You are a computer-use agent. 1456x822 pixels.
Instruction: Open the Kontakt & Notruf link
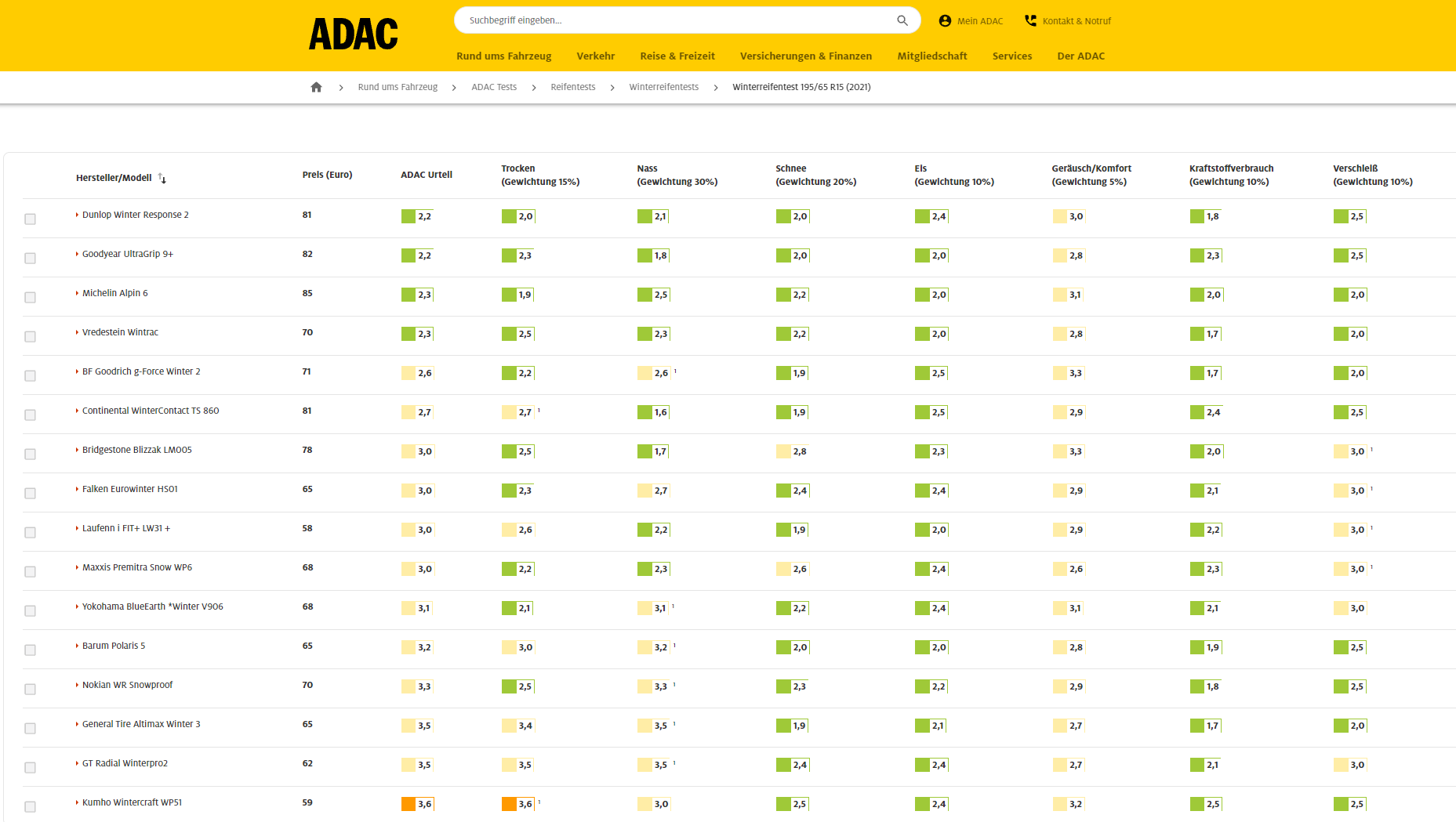point(1077,21)
